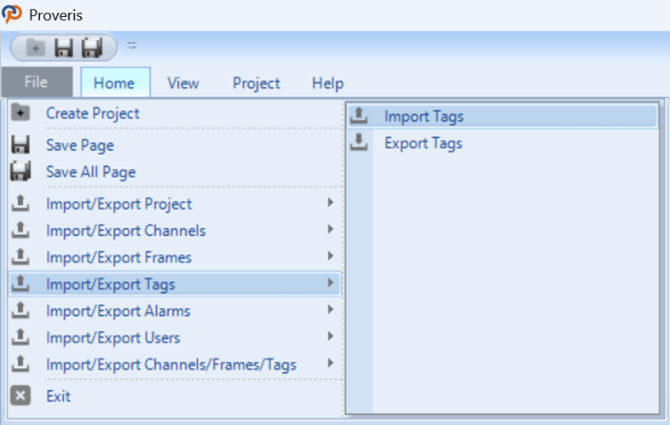Expand the Import/Export Channels submenu arrow
Viewport: 670px width, 425px height.
click(330, 229)
